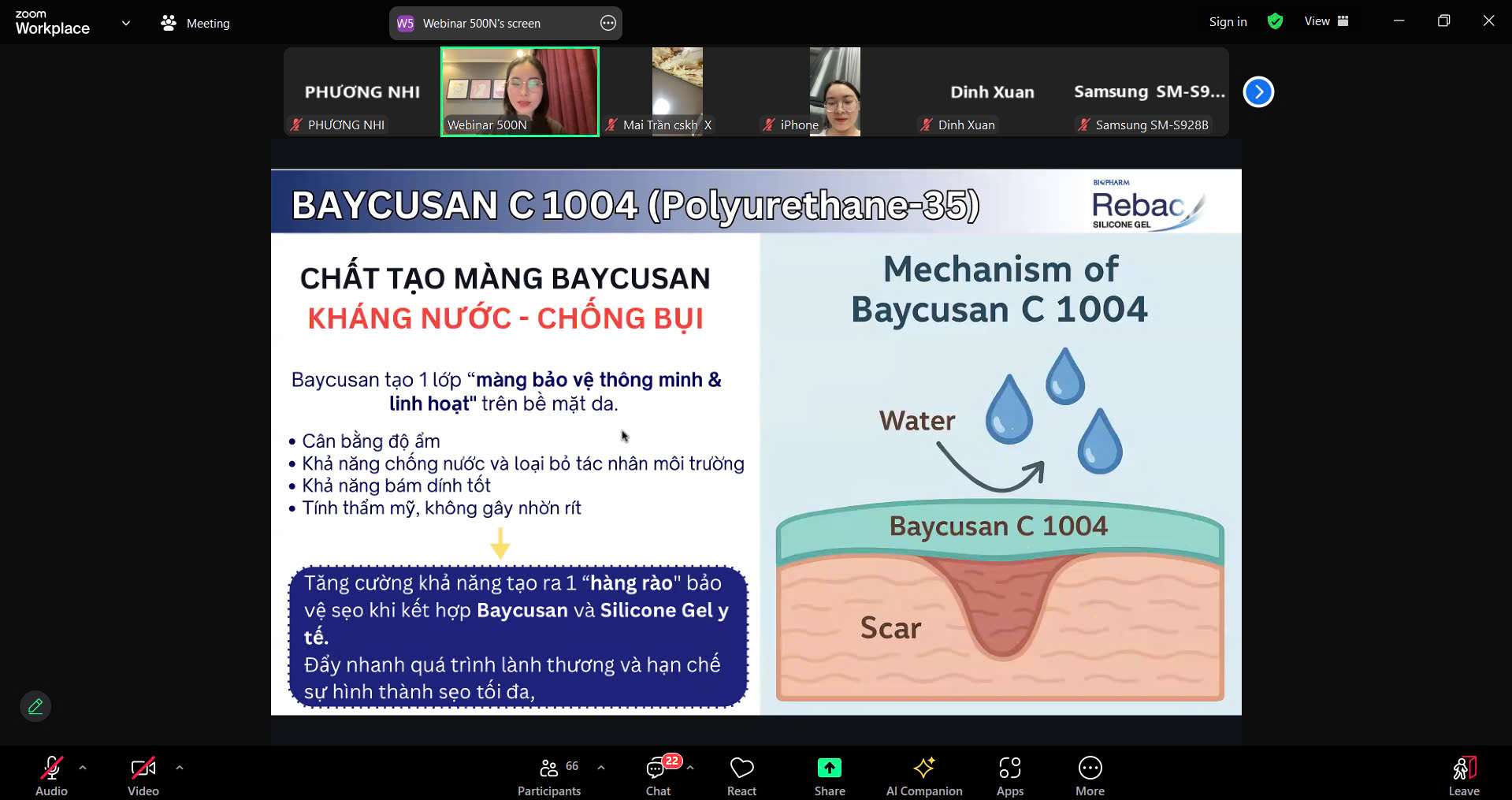Open Webinar 500N's screen options ellipsis
The height and width of the screenshot is (800, 1512).
pyautogui.click(x=608, y=23)
